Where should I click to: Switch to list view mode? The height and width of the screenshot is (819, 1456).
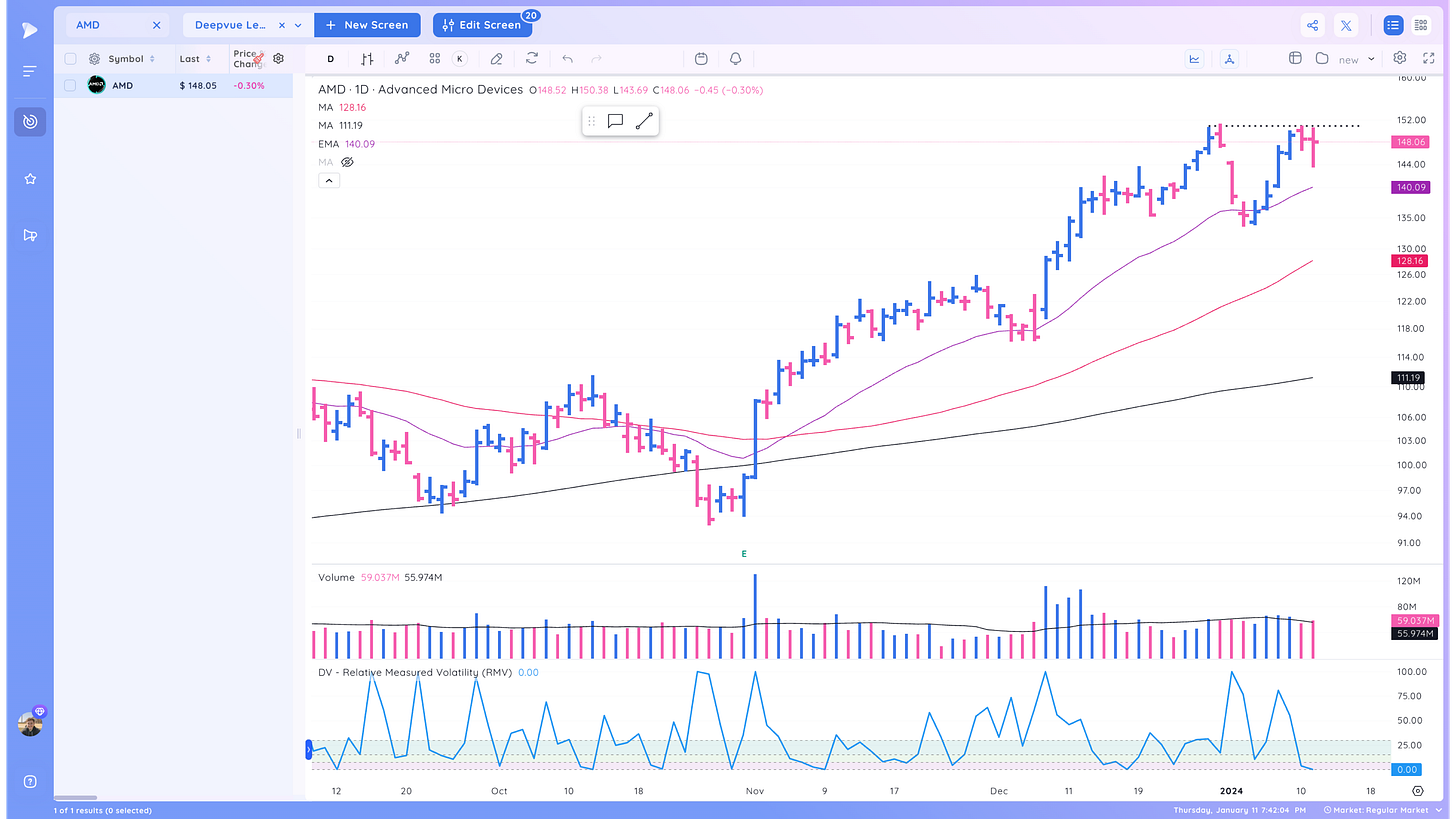point(1393,26)
